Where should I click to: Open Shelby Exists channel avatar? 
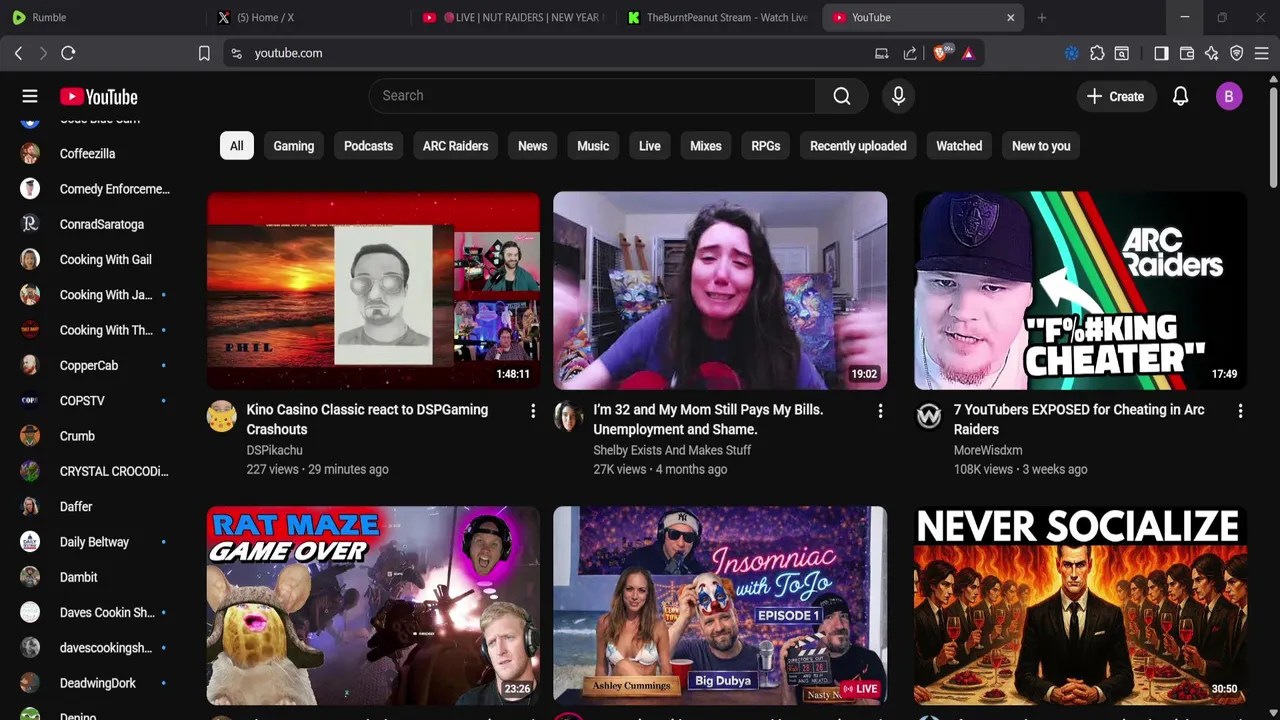(568, 416)
